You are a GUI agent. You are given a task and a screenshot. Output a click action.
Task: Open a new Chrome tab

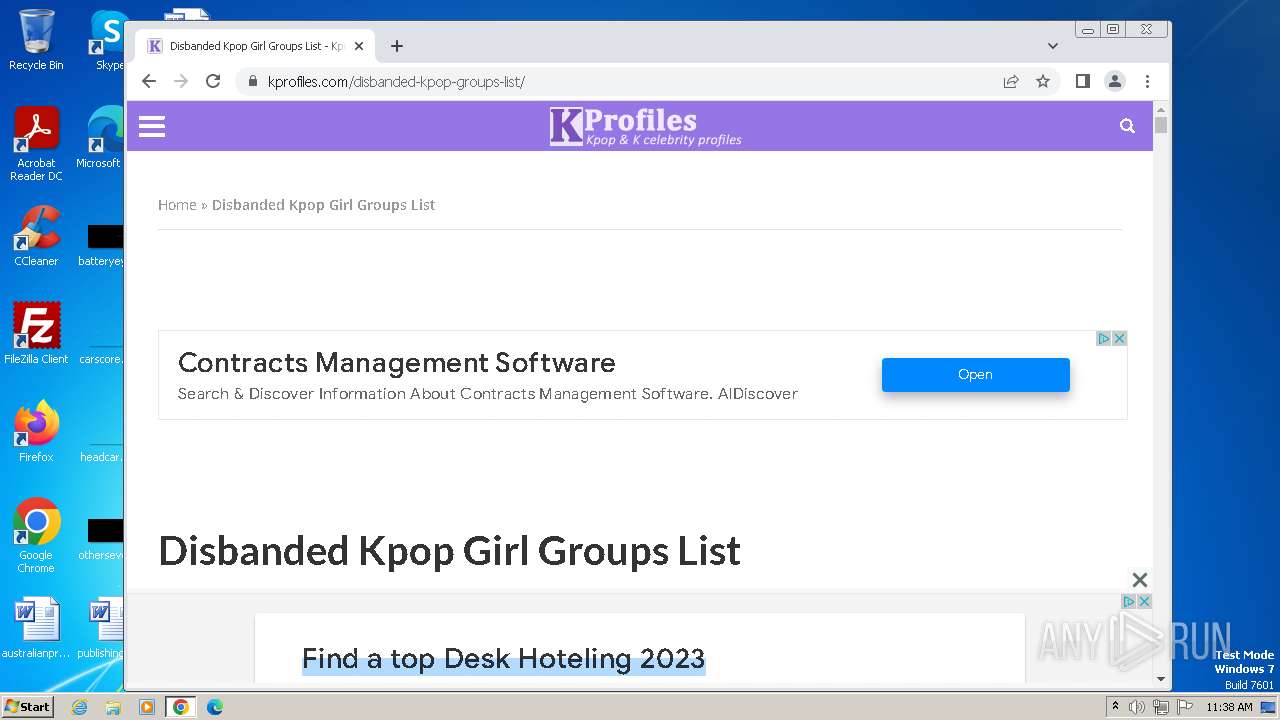click(x=397, y=46)
